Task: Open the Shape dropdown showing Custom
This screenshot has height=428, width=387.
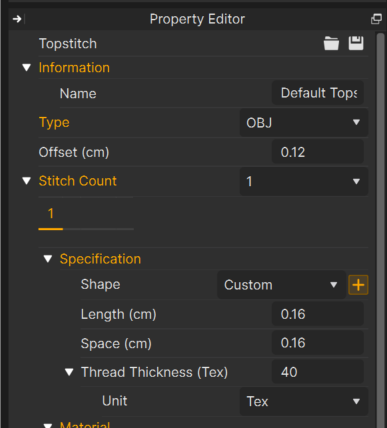Action: (281, 285)
